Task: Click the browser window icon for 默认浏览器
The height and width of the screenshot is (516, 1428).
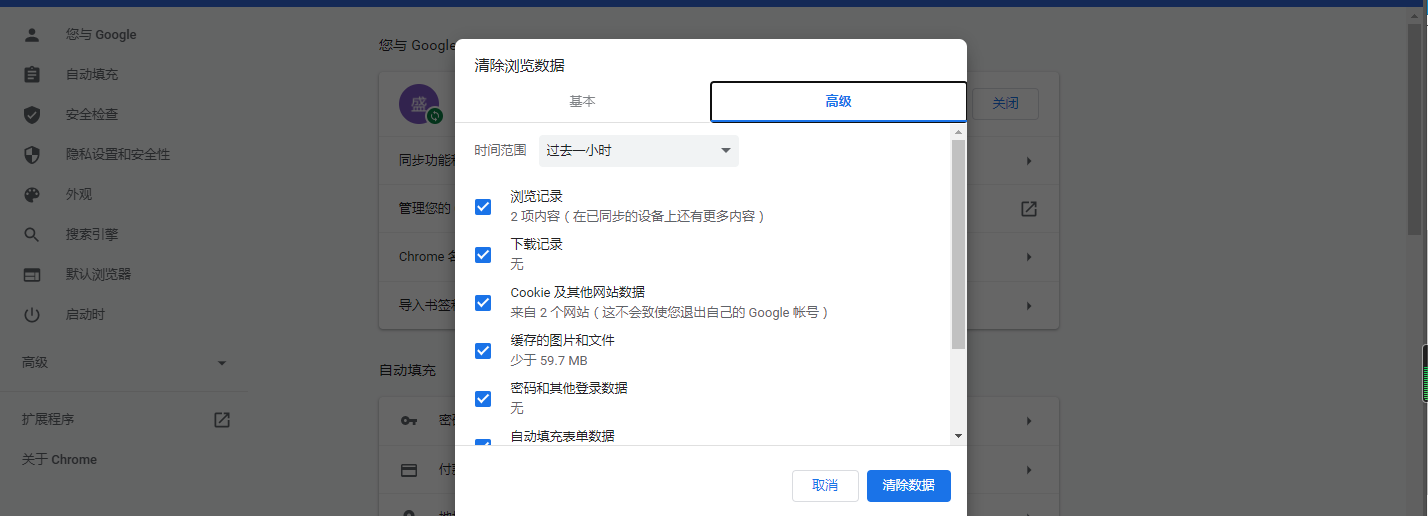Action: (x=32, y=275)
